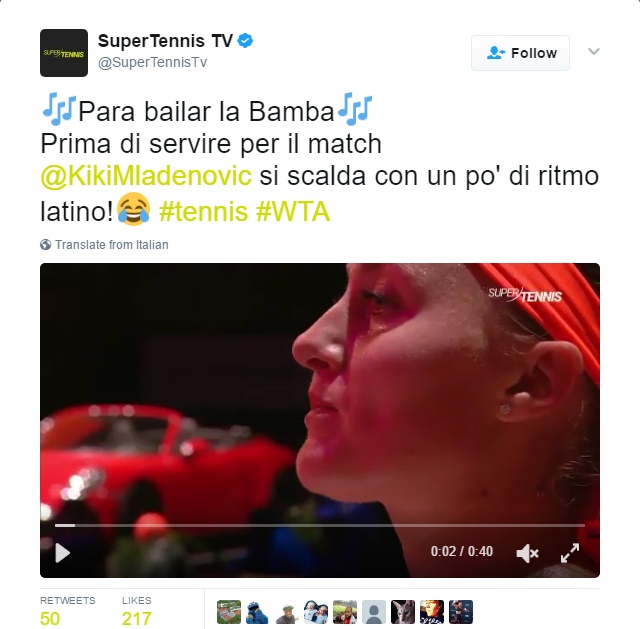Play the tweet video
Screen dimensions: 640x629
pos(62,553)
